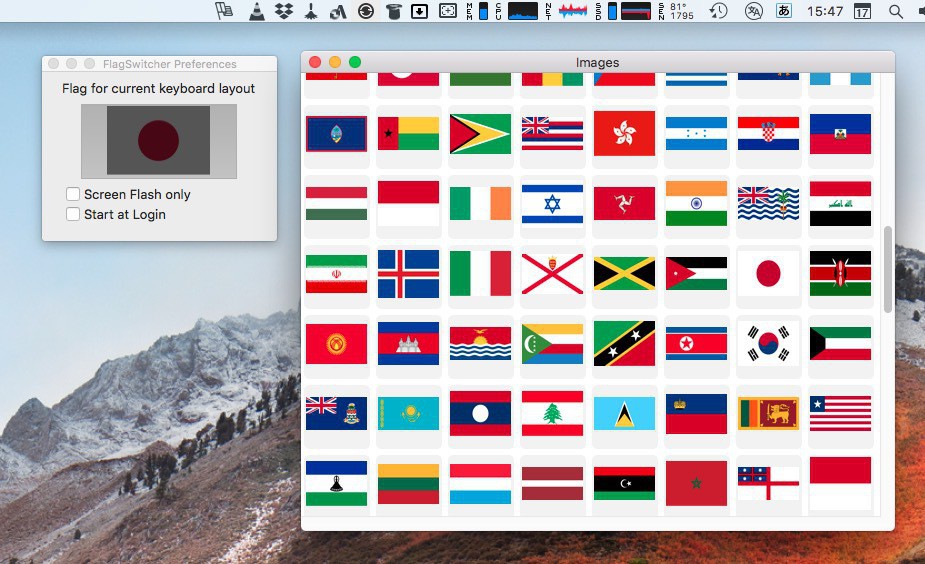925x564 pixels.
Task: Select the Iran flag image
Action: [336, 274]
